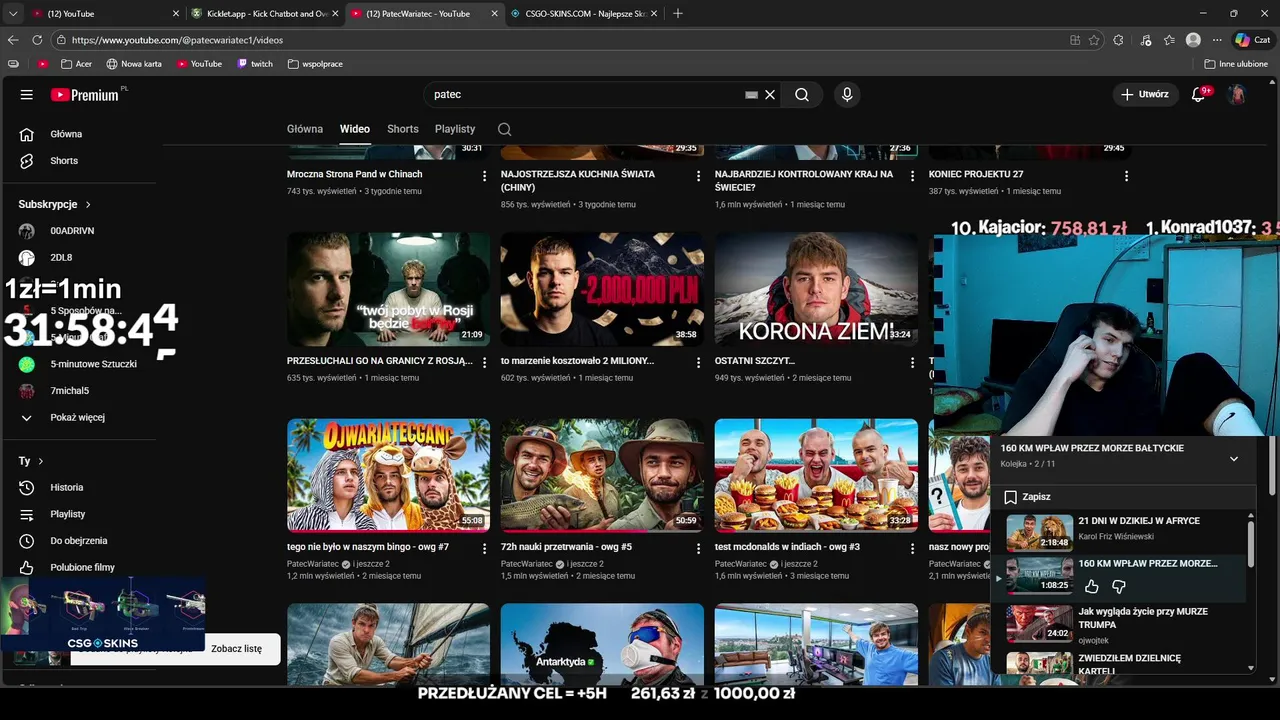Open title KONIEC PROJEKTU 27

coord(976,174)
